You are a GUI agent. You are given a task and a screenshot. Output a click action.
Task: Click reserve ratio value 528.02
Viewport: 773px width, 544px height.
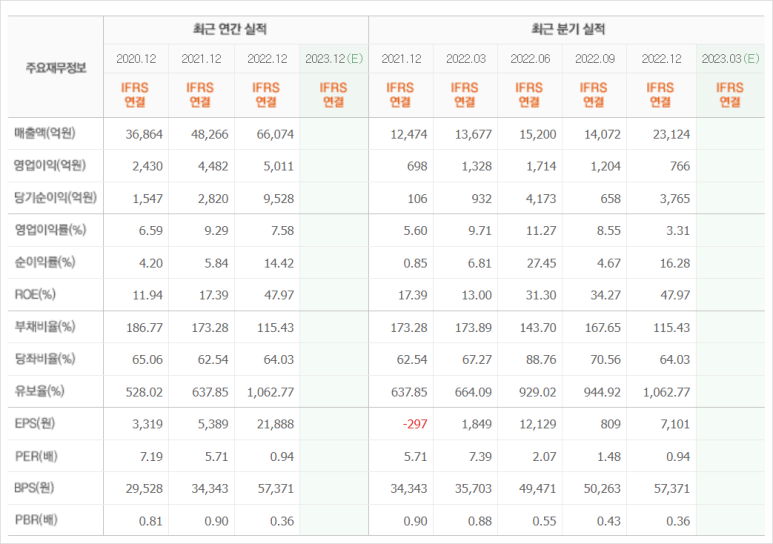(x=144, y=392)
